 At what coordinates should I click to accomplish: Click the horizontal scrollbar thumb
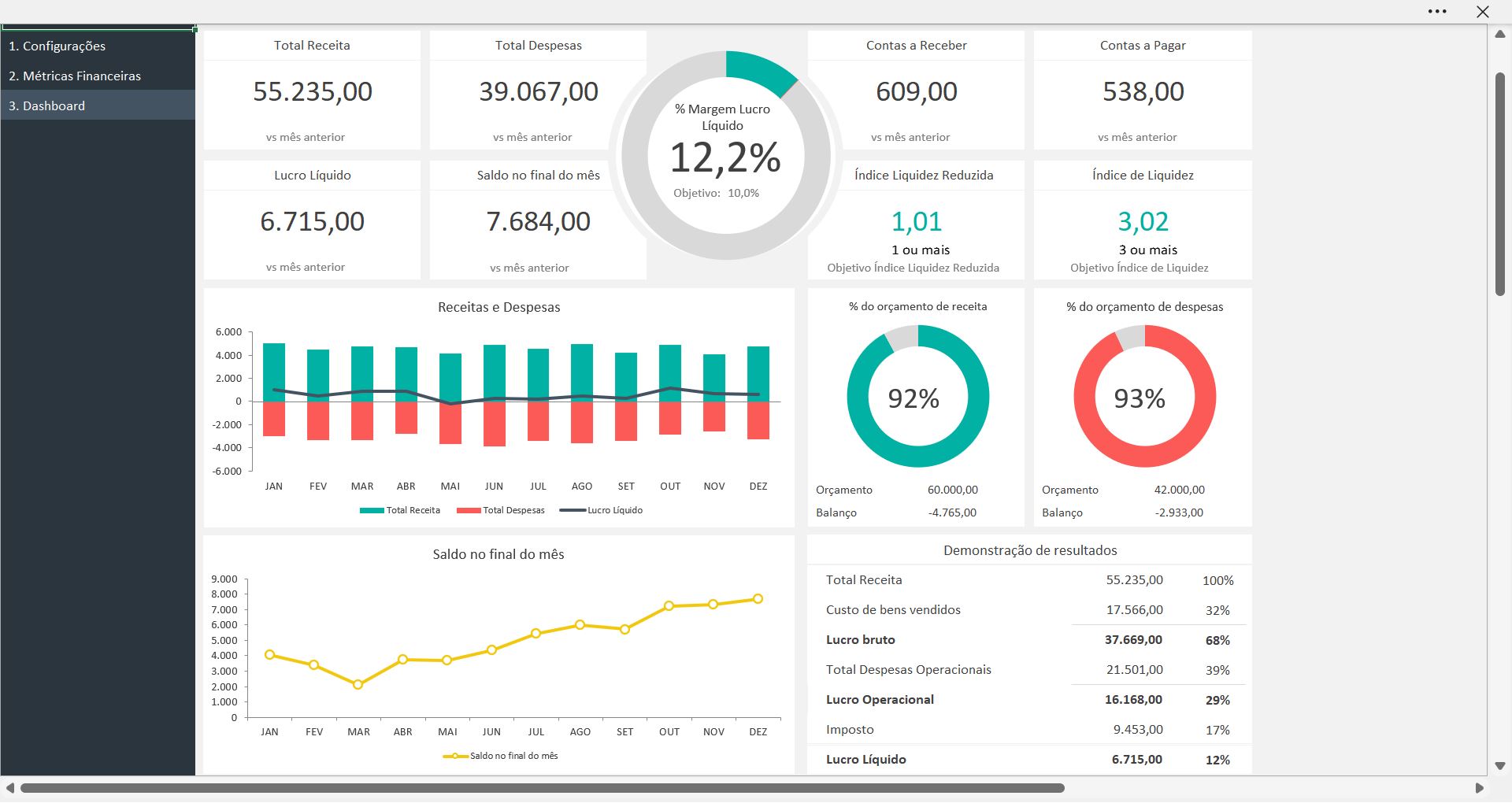[543, 788]
